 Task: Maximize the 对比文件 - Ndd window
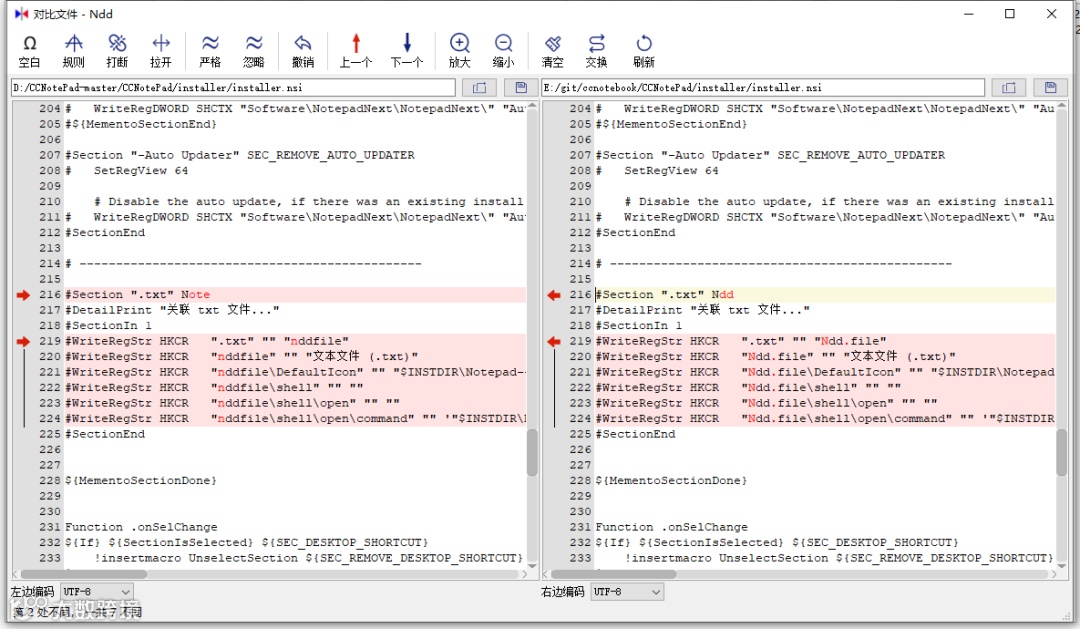tap(1009, 14)
